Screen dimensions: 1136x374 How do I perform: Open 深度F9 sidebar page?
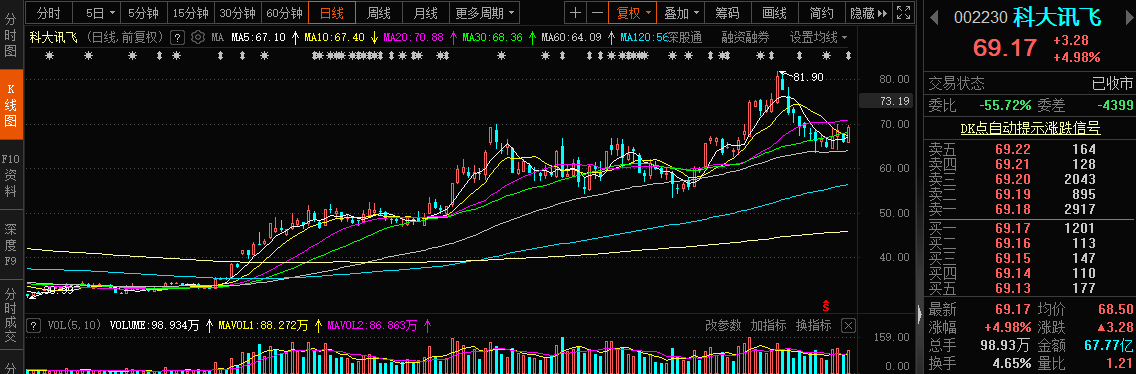(x=11, y=244)
